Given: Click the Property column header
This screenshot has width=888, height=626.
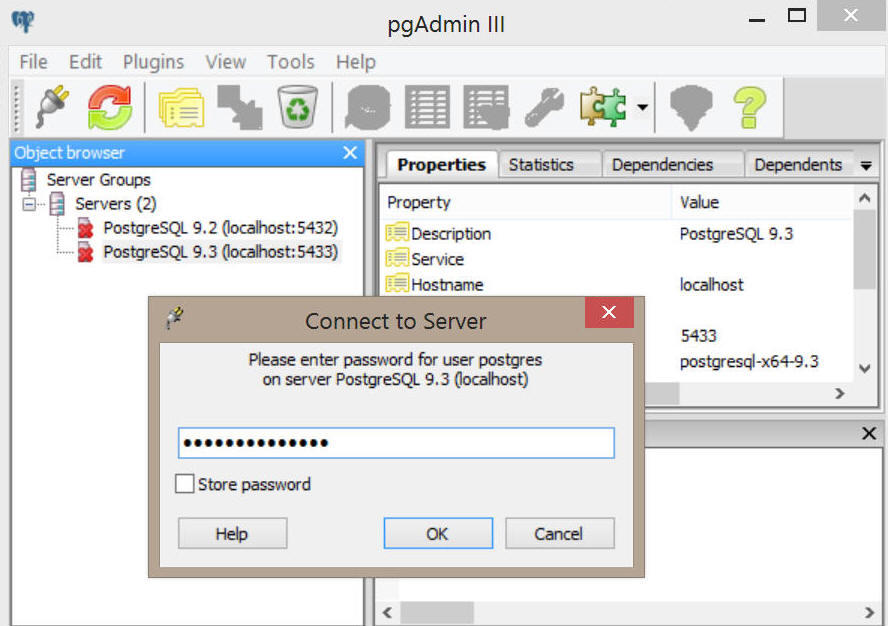Looking at the screenshot, I should (x=526, y=203).
